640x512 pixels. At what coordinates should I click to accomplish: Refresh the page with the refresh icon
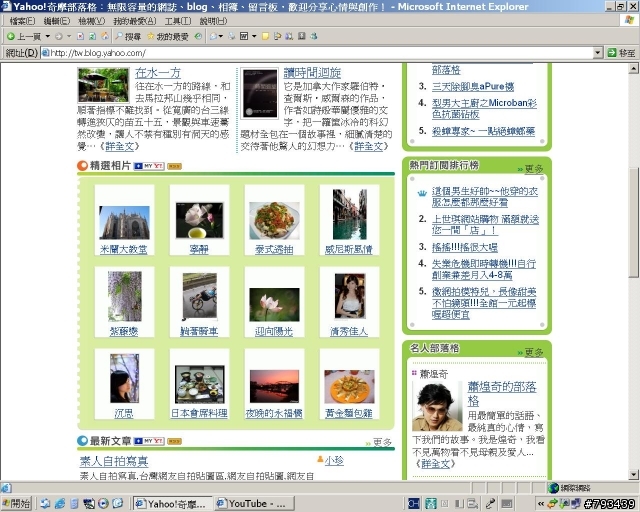click(92, 36)
